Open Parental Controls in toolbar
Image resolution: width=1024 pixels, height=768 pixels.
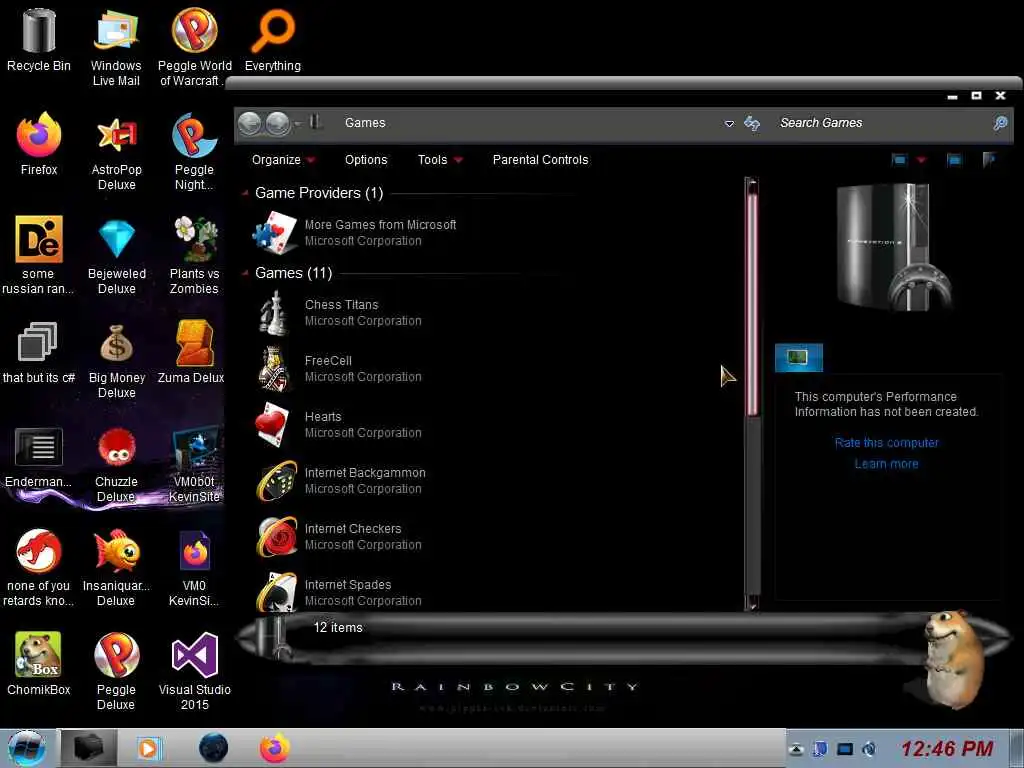tap(540, 160)
